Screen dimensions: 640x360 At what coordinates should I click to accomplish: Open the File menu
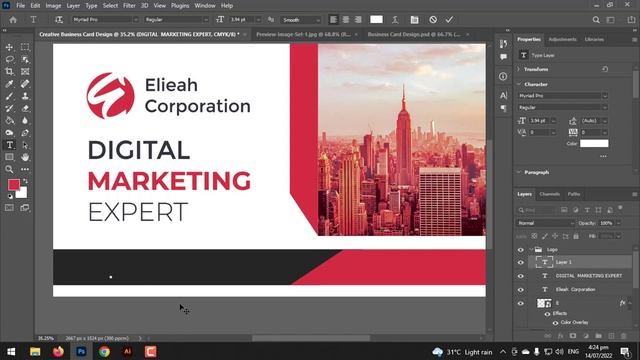click(20, 6)
